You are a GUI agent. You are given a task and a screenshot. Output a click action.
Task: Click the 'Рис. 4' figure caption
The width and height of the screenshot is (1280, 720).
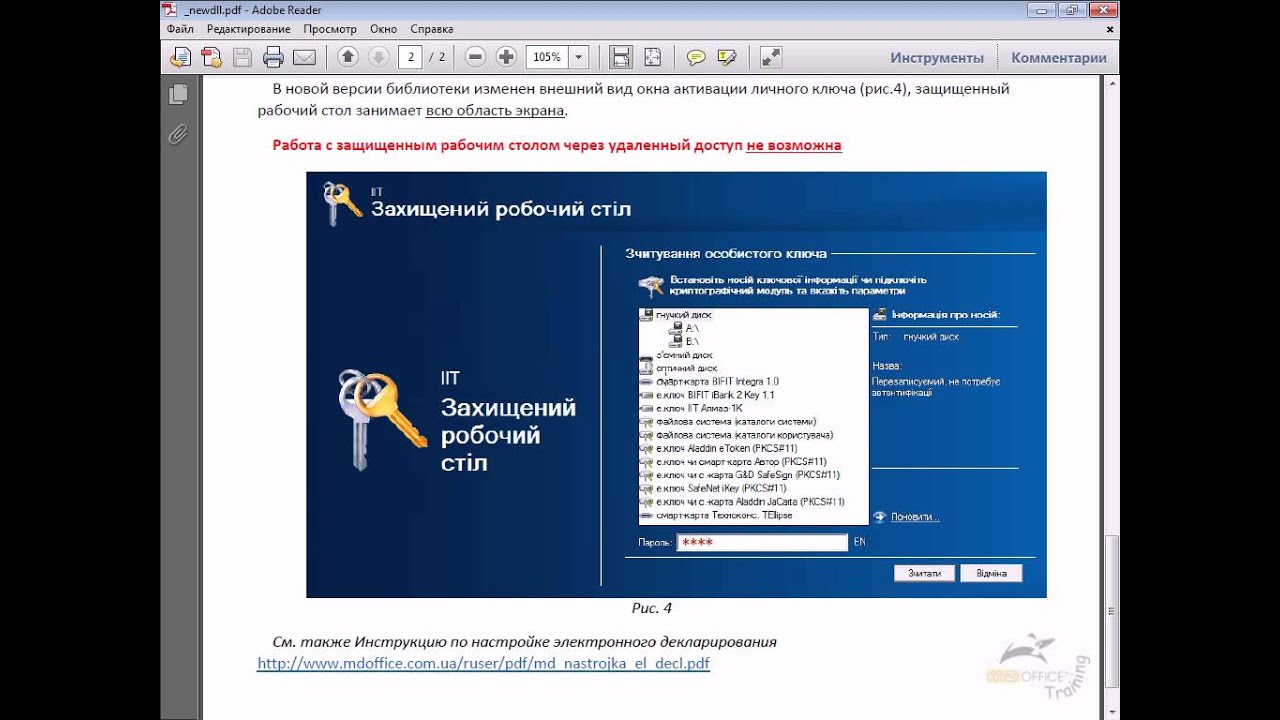click(x=651, y=607)
